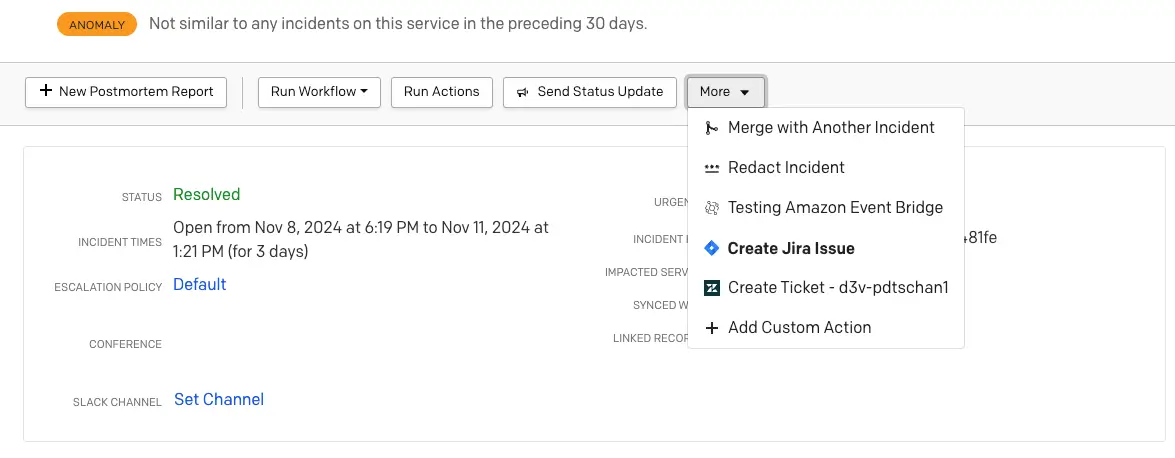Click the megaphone icon on Send Status Update

[522, 92]
